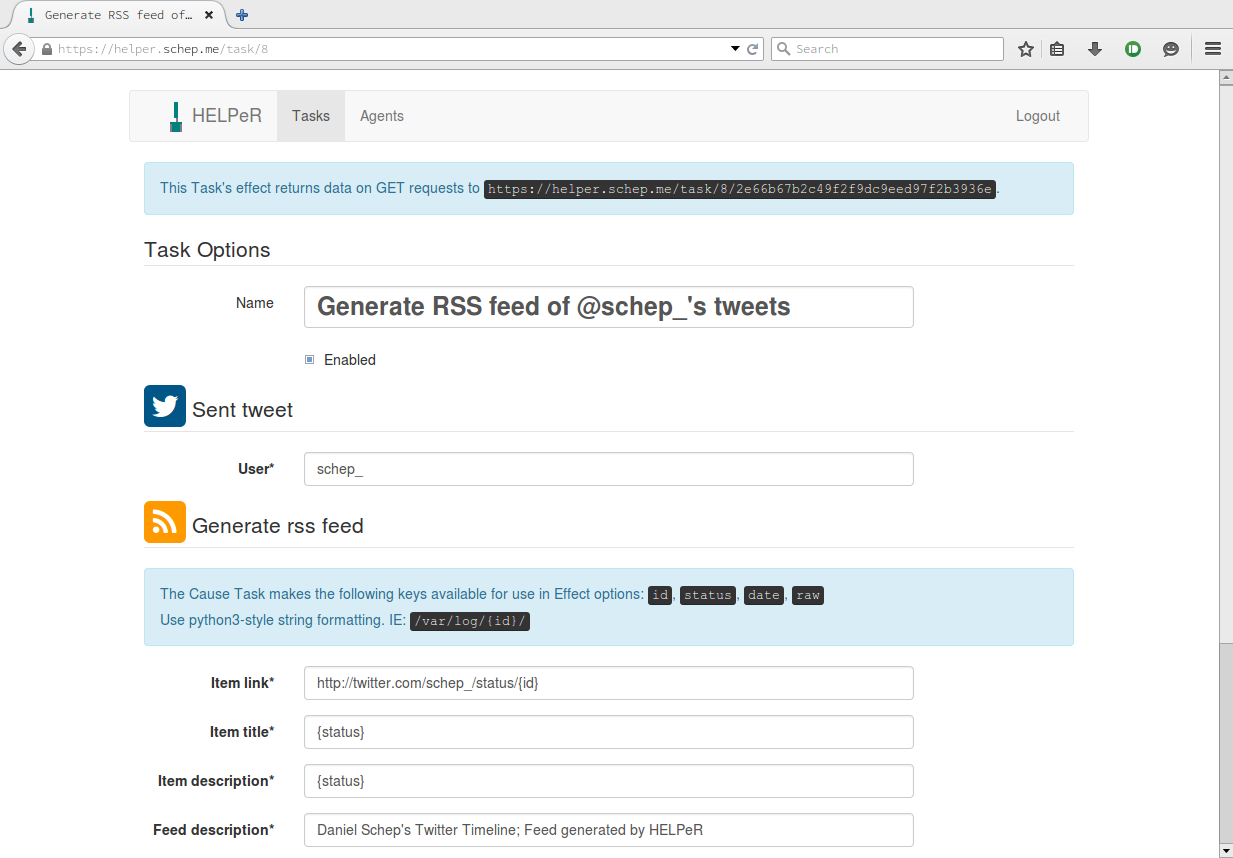Click the 'raw' key tag

pyautogui.click(x=808, y=595)
